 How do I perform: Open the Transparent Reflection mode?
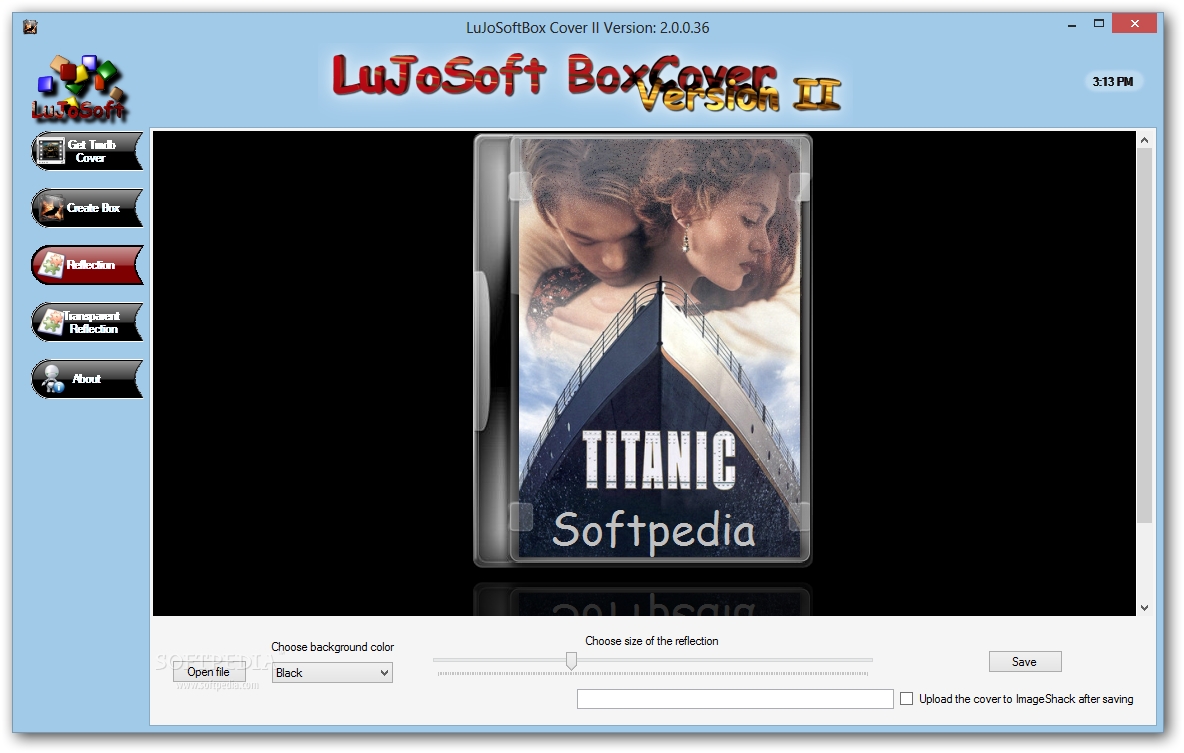coord(87,322)
